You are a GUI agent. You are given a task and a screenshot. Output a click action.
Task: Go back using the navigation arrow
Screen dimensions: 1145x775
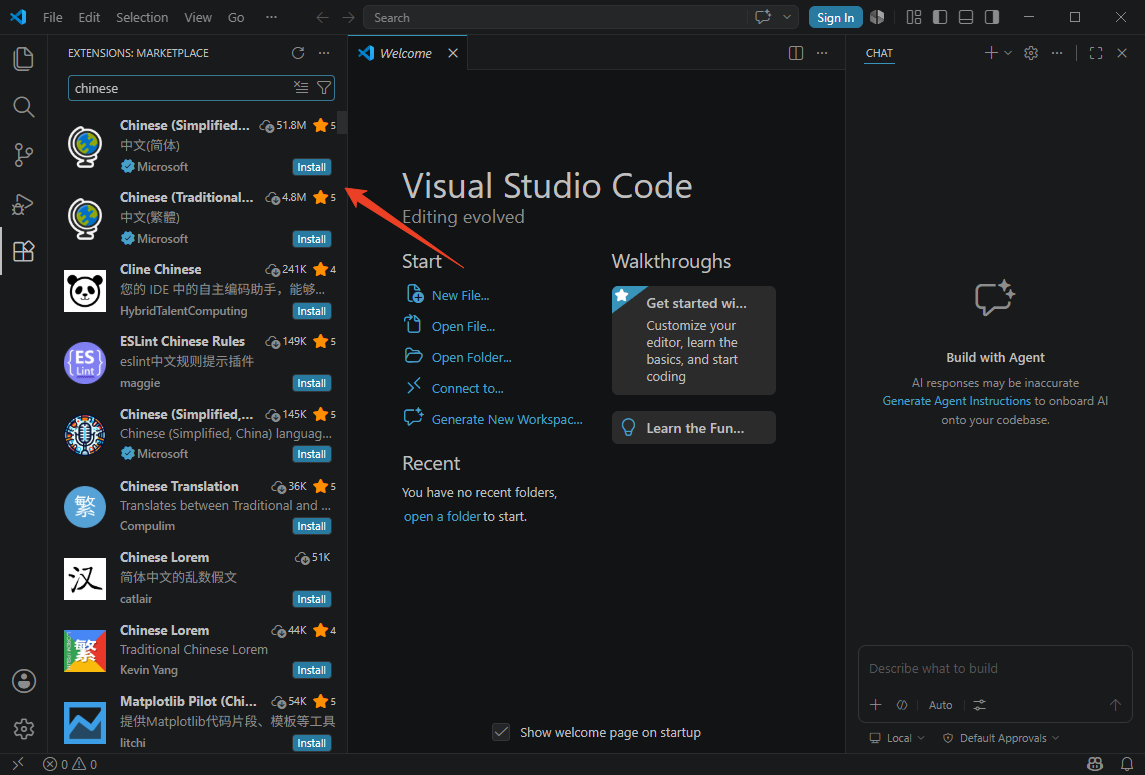point(322,18)
